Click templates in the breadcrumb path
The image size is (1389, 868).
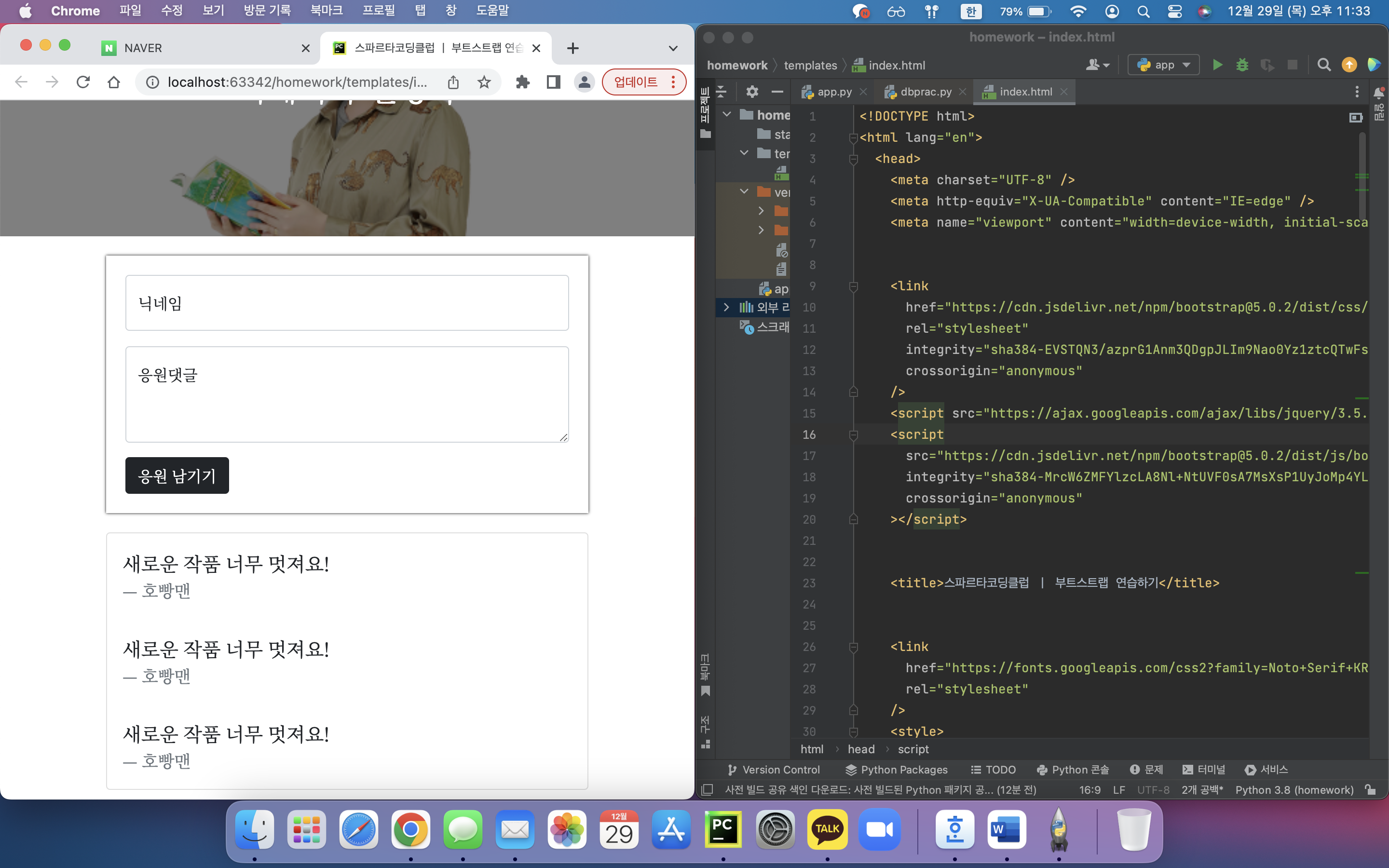point(810,66)
